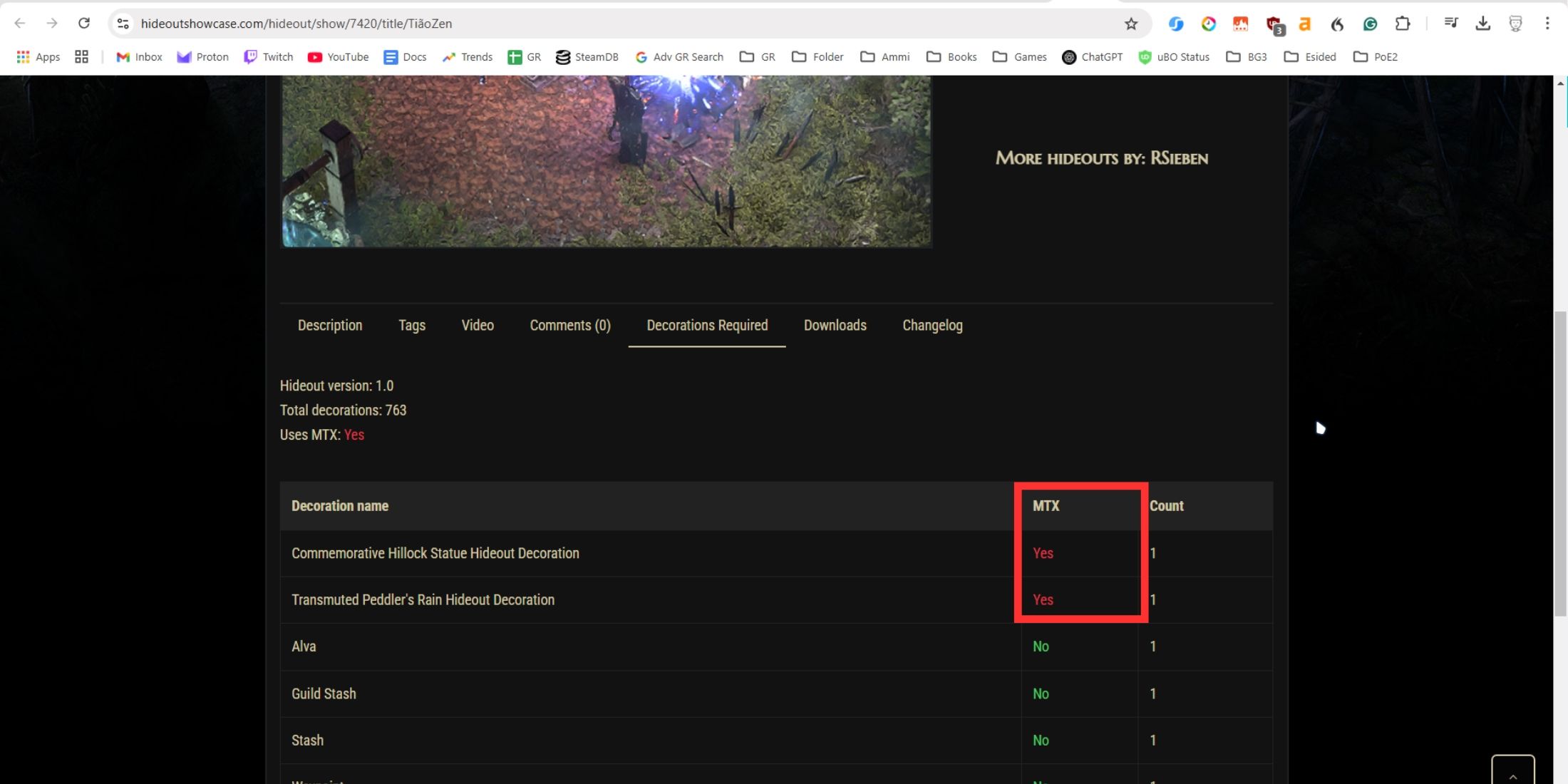This screenshot has height=784, width=1568.
Task: Open the ChatGPT bookmark
Action: tap(1093, 57)
